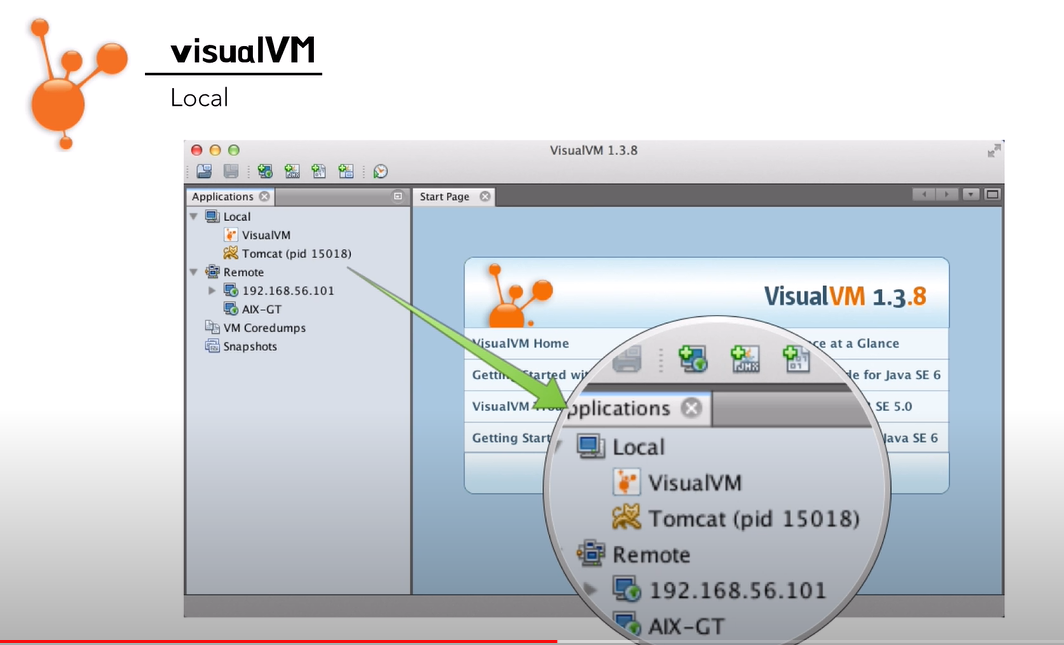This screenshot has height=645, width=1064.
Task: Click the computer icon beside Local
Action: [212, 216]
